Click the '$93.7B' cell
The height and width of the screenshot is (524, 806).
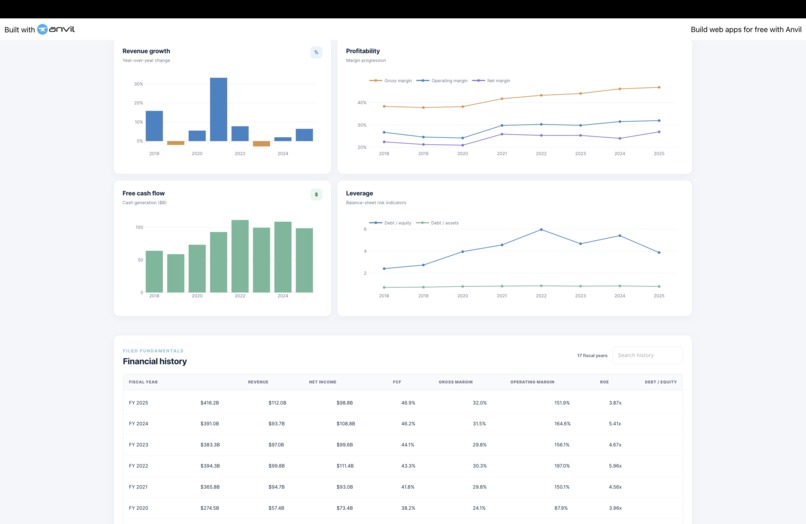point(277,424)
